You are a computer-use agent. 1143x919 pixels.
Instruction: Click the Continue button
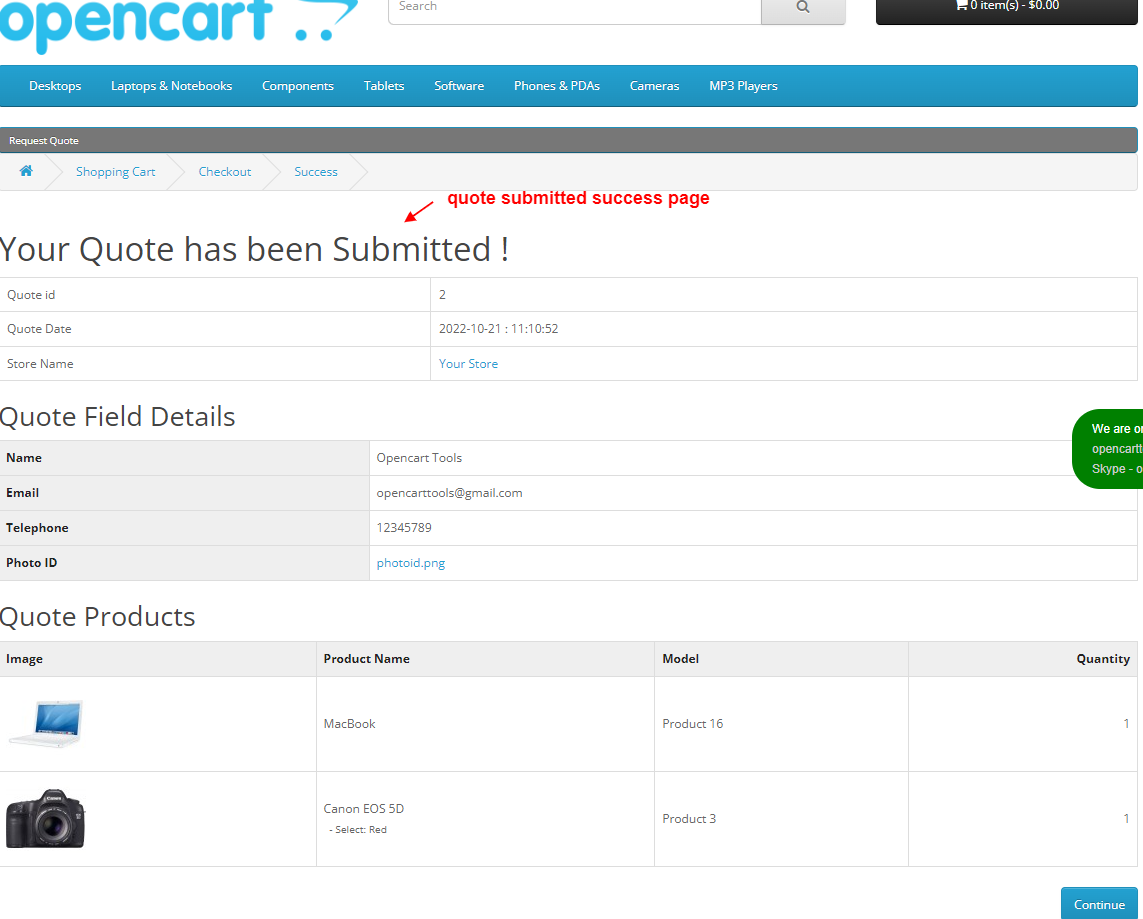pyautogui.click(x=1099, y=904)
